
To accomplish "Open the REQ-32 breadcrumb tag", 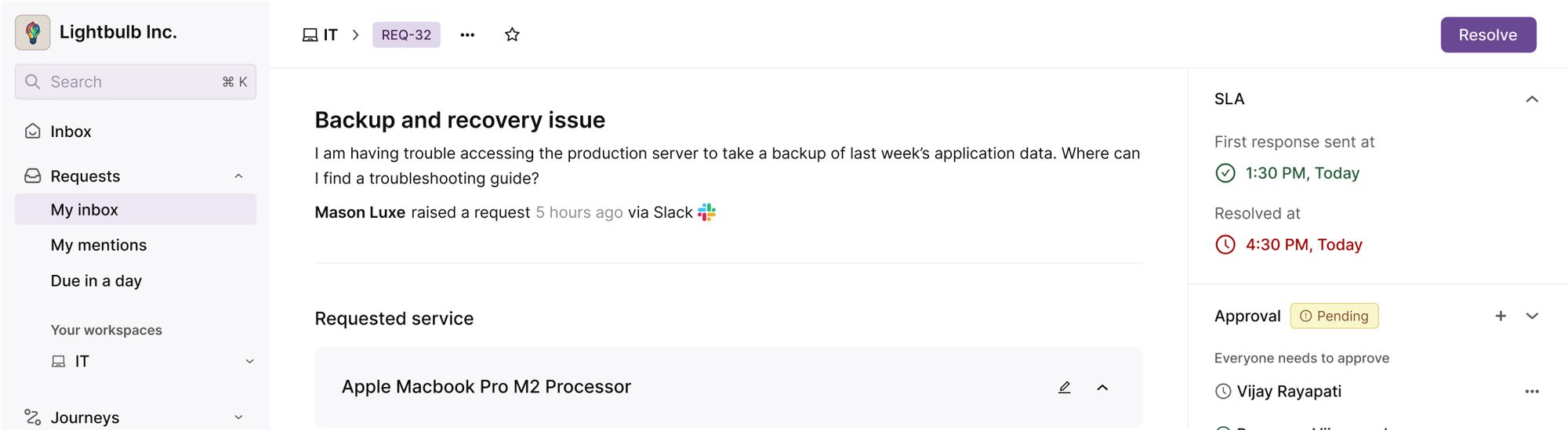I will coord(406,34).
